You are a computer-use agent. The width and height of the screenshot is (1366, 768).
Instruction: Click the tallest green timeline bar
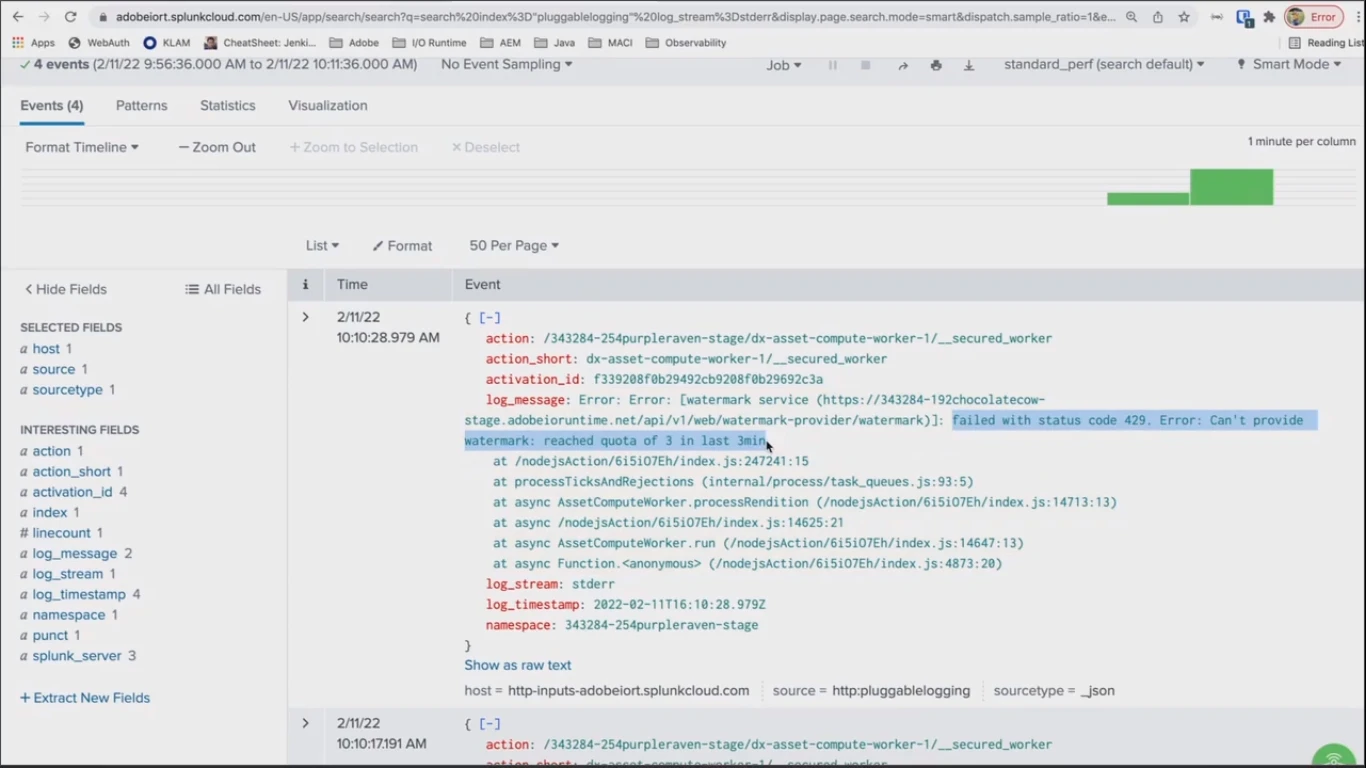1231,187
